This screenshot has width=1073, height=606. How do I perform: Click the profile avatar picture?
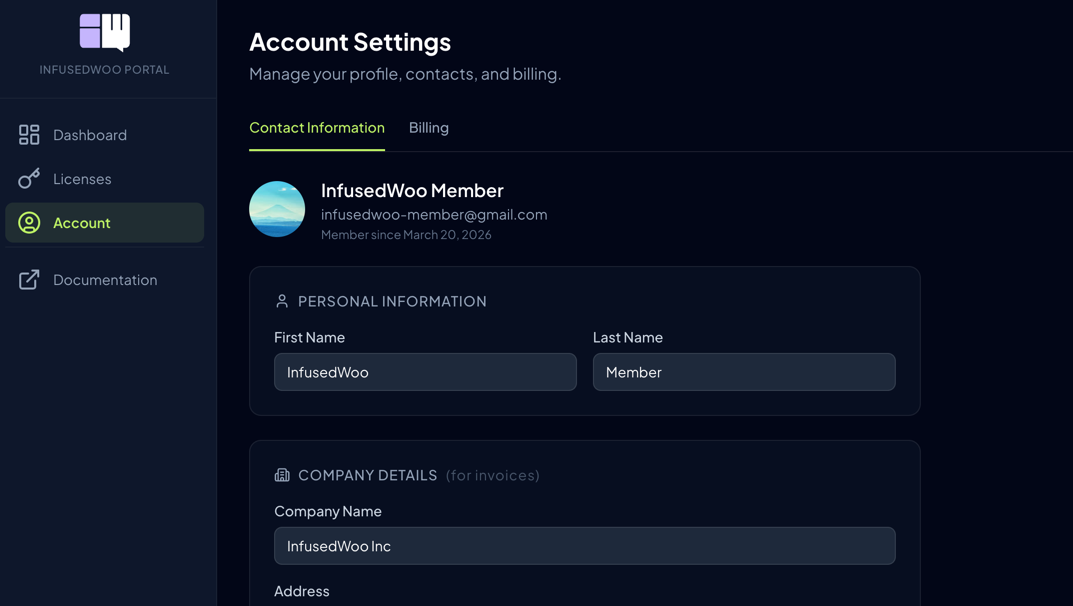click(x=277, y=209)
